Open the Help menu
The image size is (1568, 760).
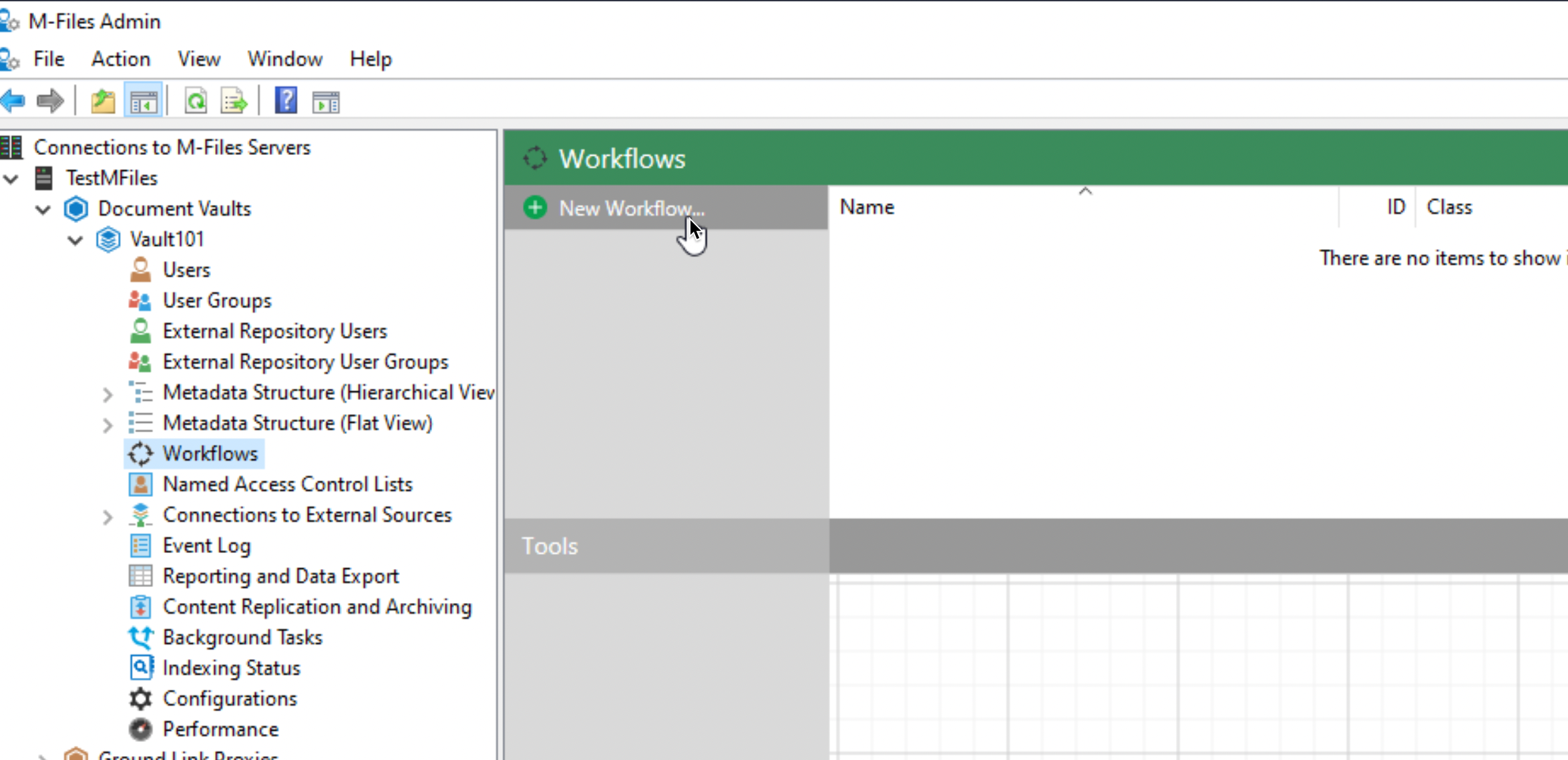coord(371,59)
